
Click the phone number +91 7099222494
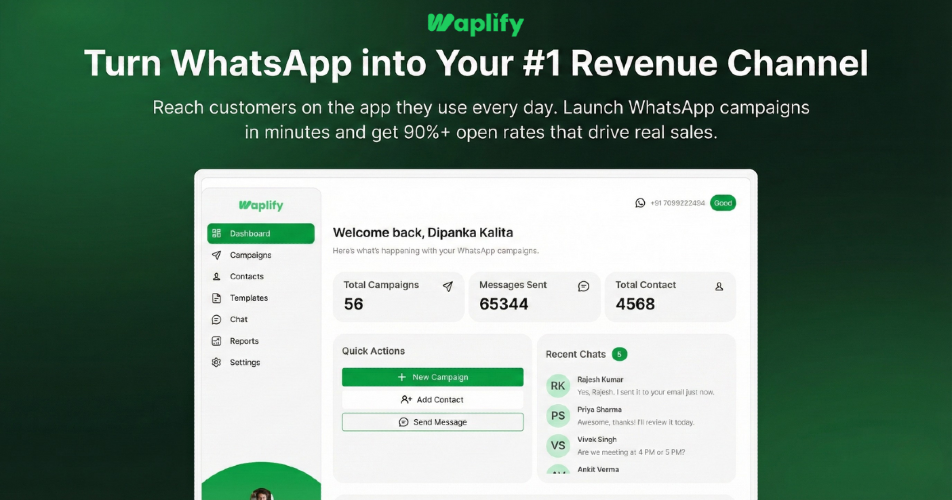(678, 203)
